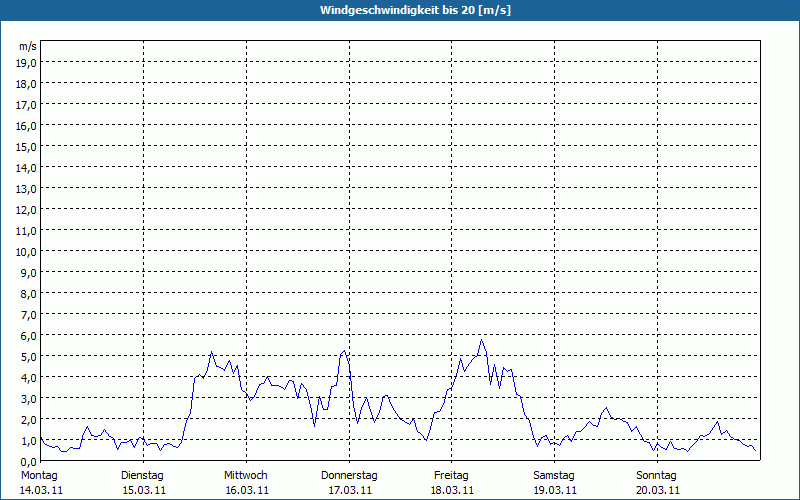The height and width of the screenshot is (500, 800).
Task: Select the 'Montag' day label
Action: click(39, 476)
